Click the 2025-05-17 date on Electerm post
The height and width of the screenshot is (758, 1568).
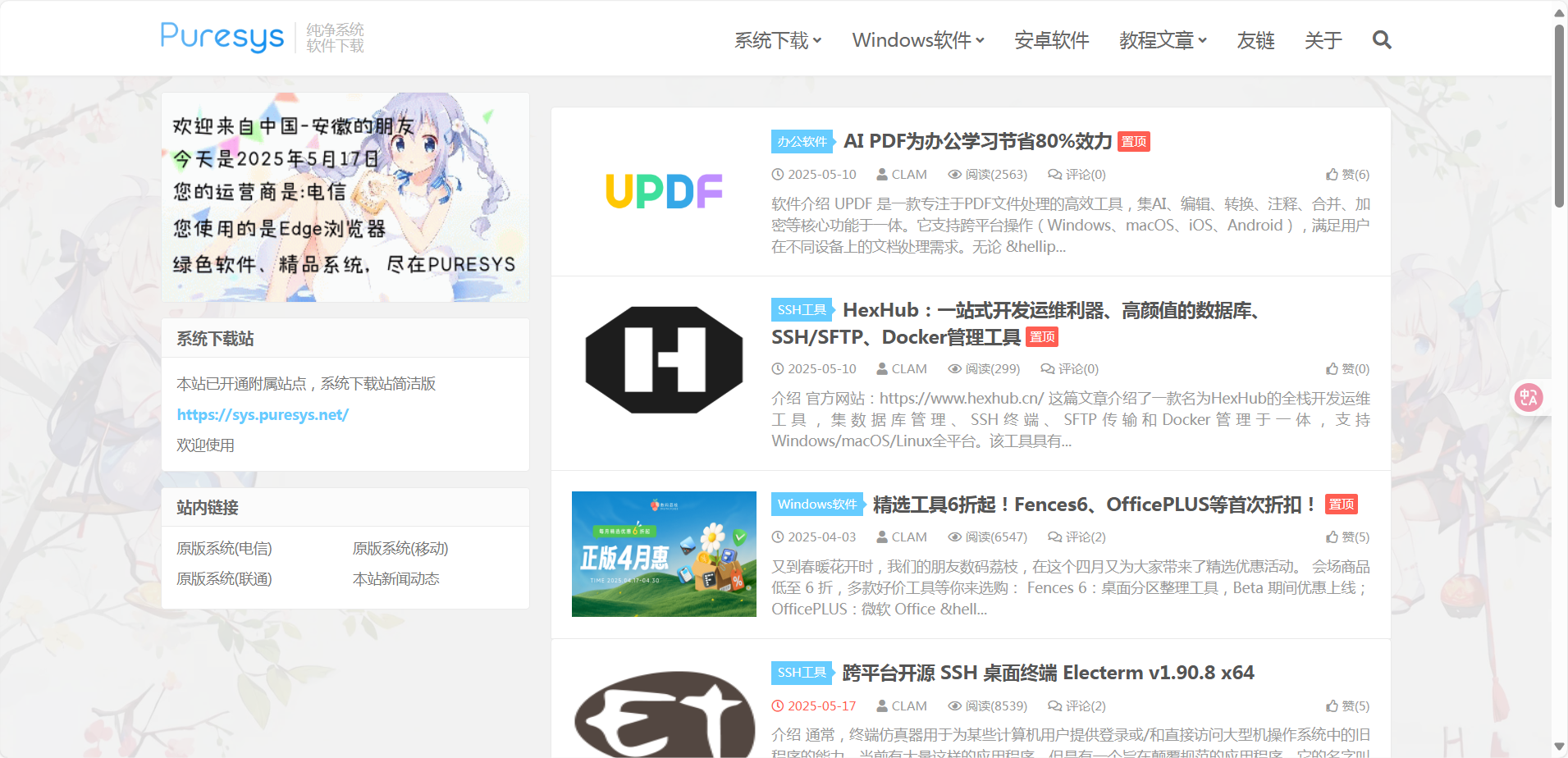pyautogui.click(x=821, y=705)
